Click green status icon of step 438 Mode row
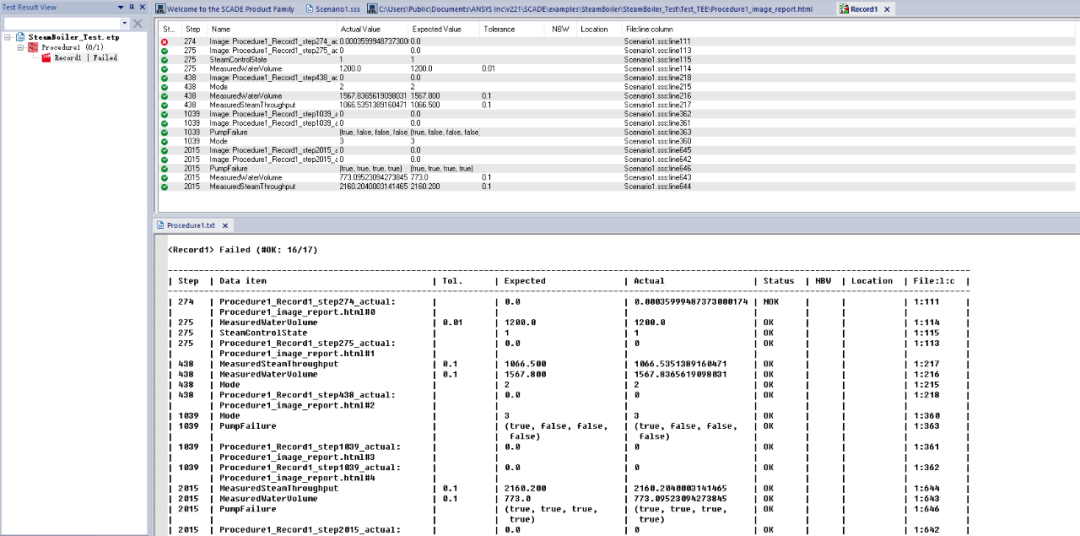1080x536 pixels. [x=165, y=87]
